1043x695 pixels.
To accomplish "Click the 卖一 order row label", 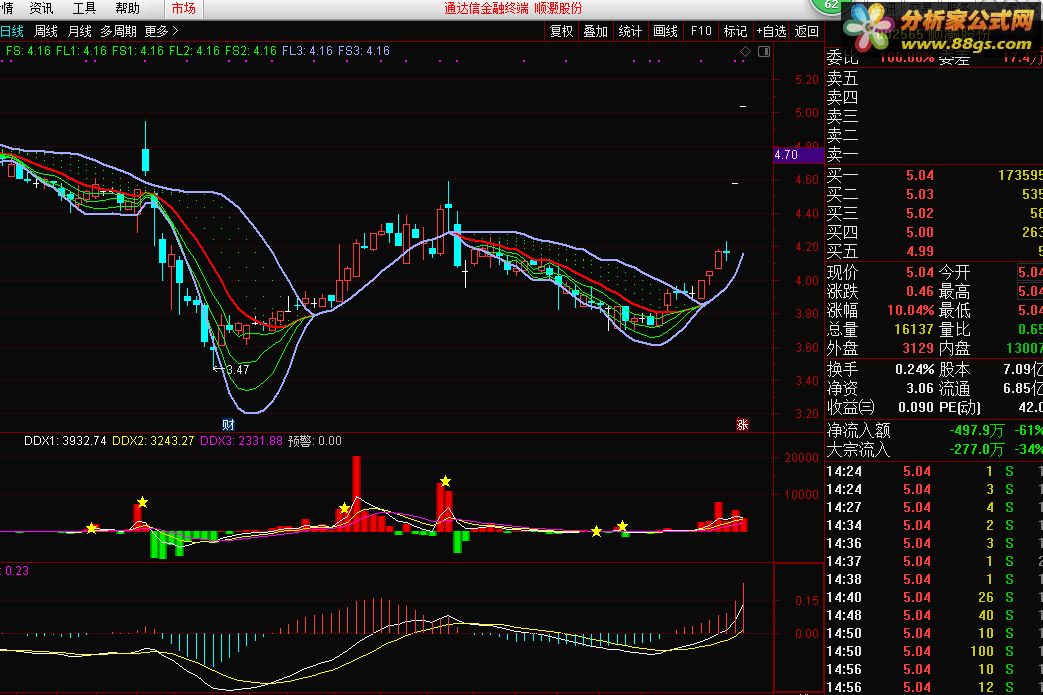I will 842,154.
